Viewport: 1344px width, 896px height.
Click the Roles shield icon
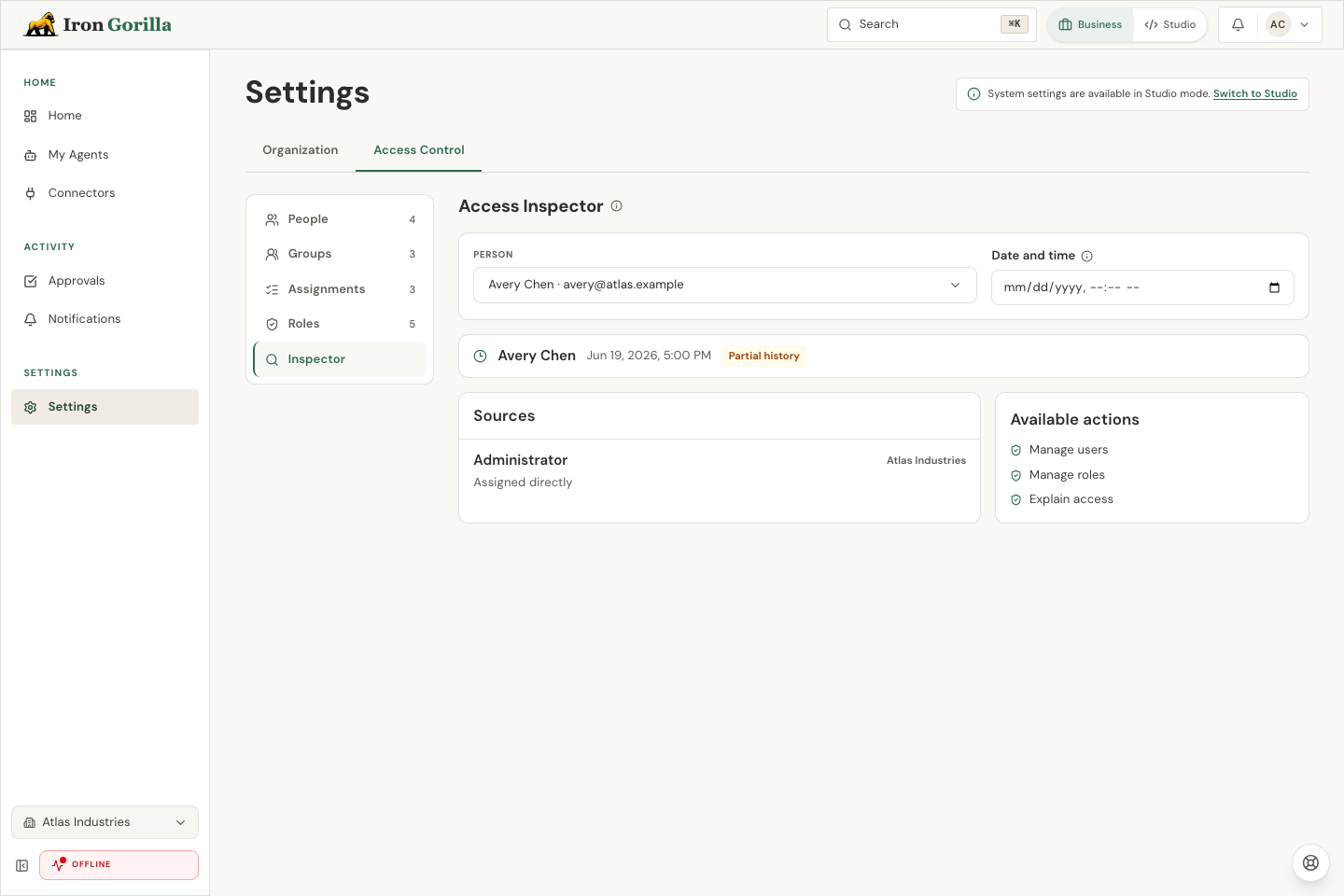coord(273,324)
